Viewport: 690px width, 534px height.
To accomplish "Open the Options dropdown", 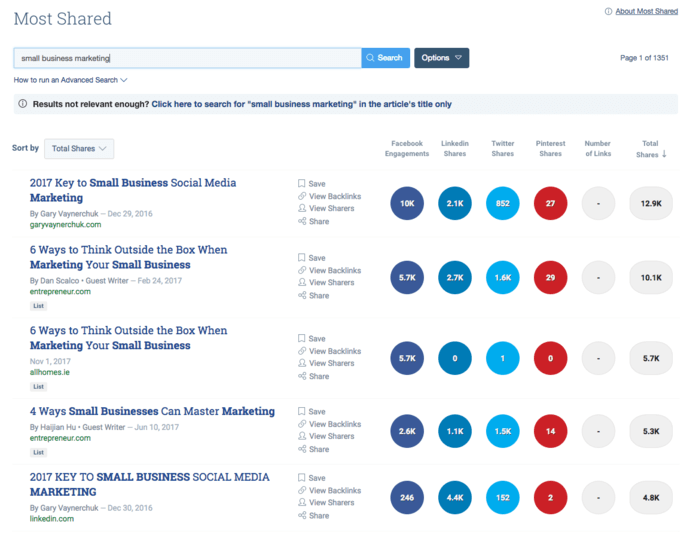I will click(441, 58).
